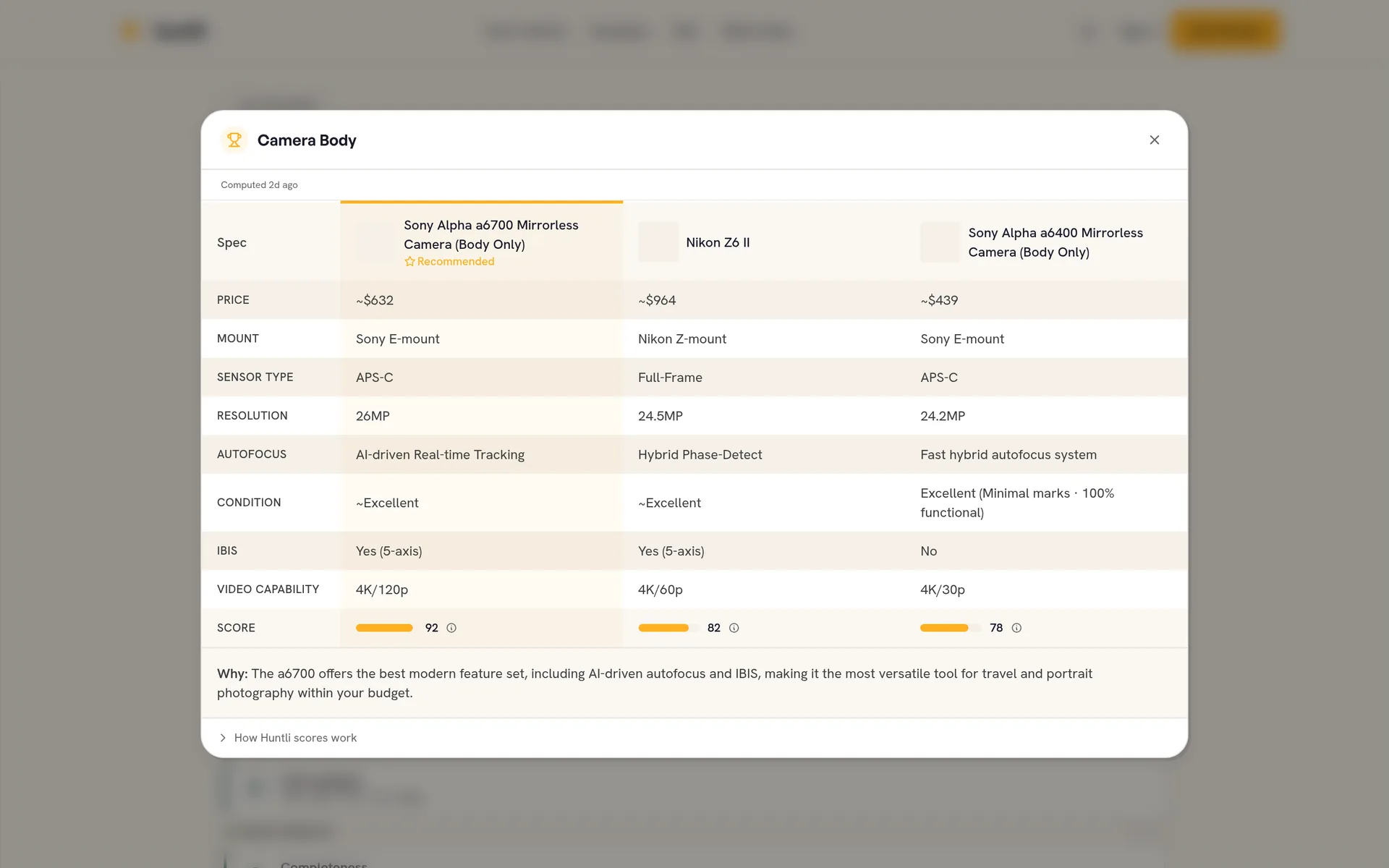The width and height of the screenshot is (1389, 868).
Task: Click the Why explanation paragraph
Action: (x=655, y=683)
